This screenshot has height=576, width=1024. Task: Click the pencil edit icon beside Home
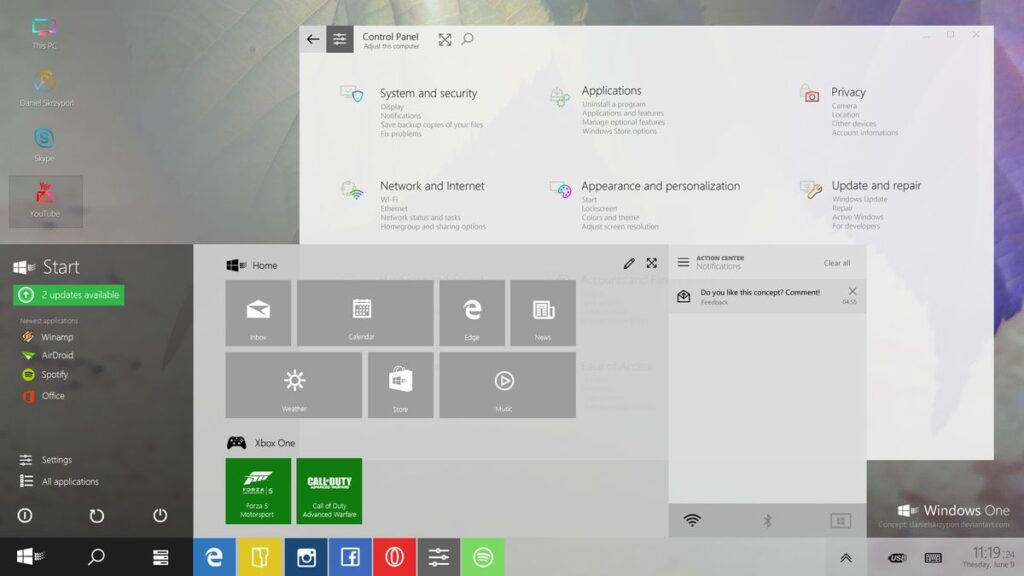pos(629,264)
